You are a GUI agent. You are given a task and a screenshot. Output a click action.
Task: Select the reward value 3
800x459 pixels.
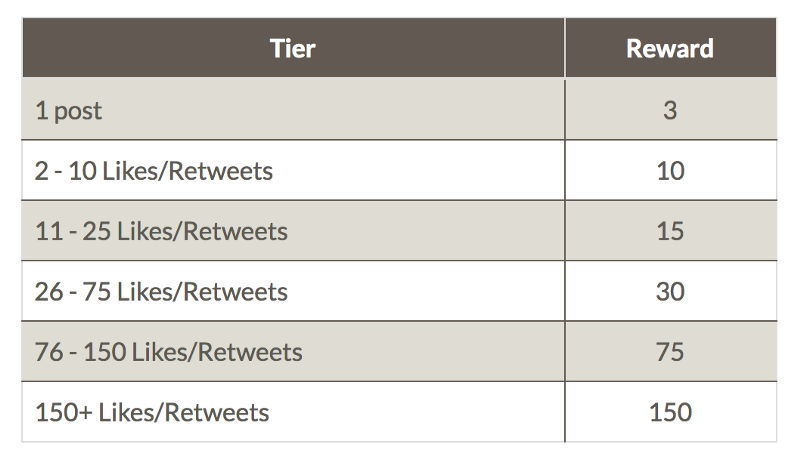[x=670, y=110]
